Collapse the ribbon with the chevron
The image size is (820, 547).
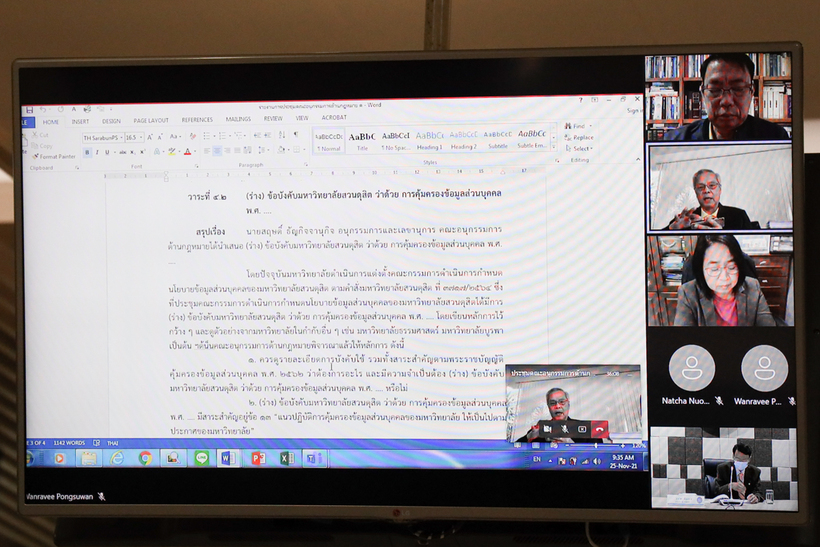pos(638,159)
